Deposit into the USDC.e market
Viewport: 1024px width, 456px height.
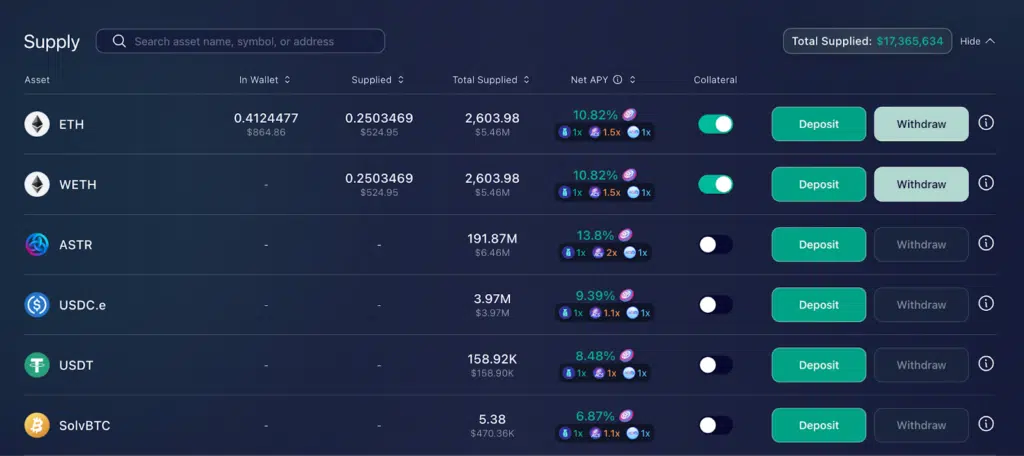(818, 304)
